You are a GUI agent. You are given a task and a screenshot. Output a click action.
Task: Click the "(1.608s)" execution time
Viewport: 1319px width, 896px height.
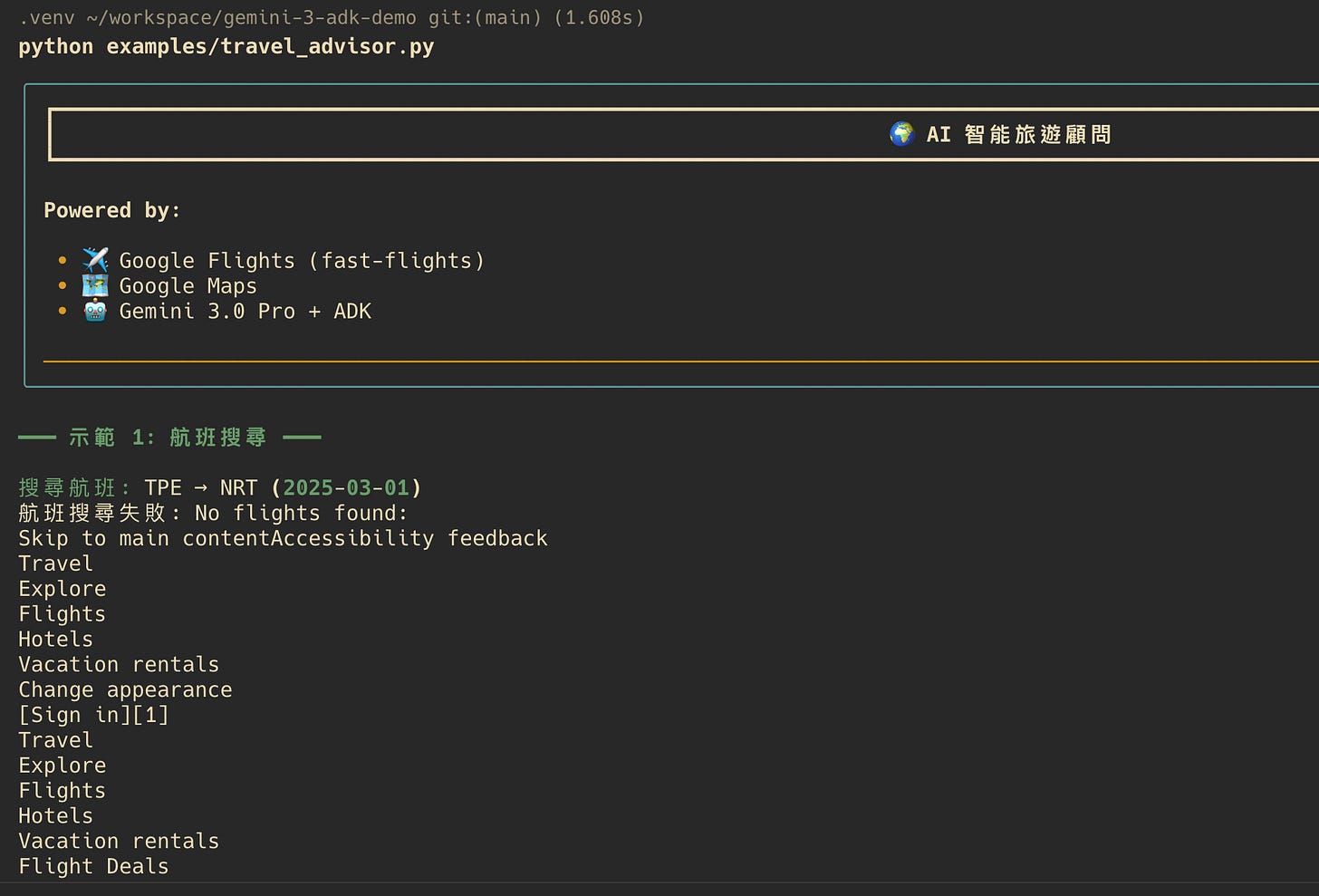(x=599, y=18)
